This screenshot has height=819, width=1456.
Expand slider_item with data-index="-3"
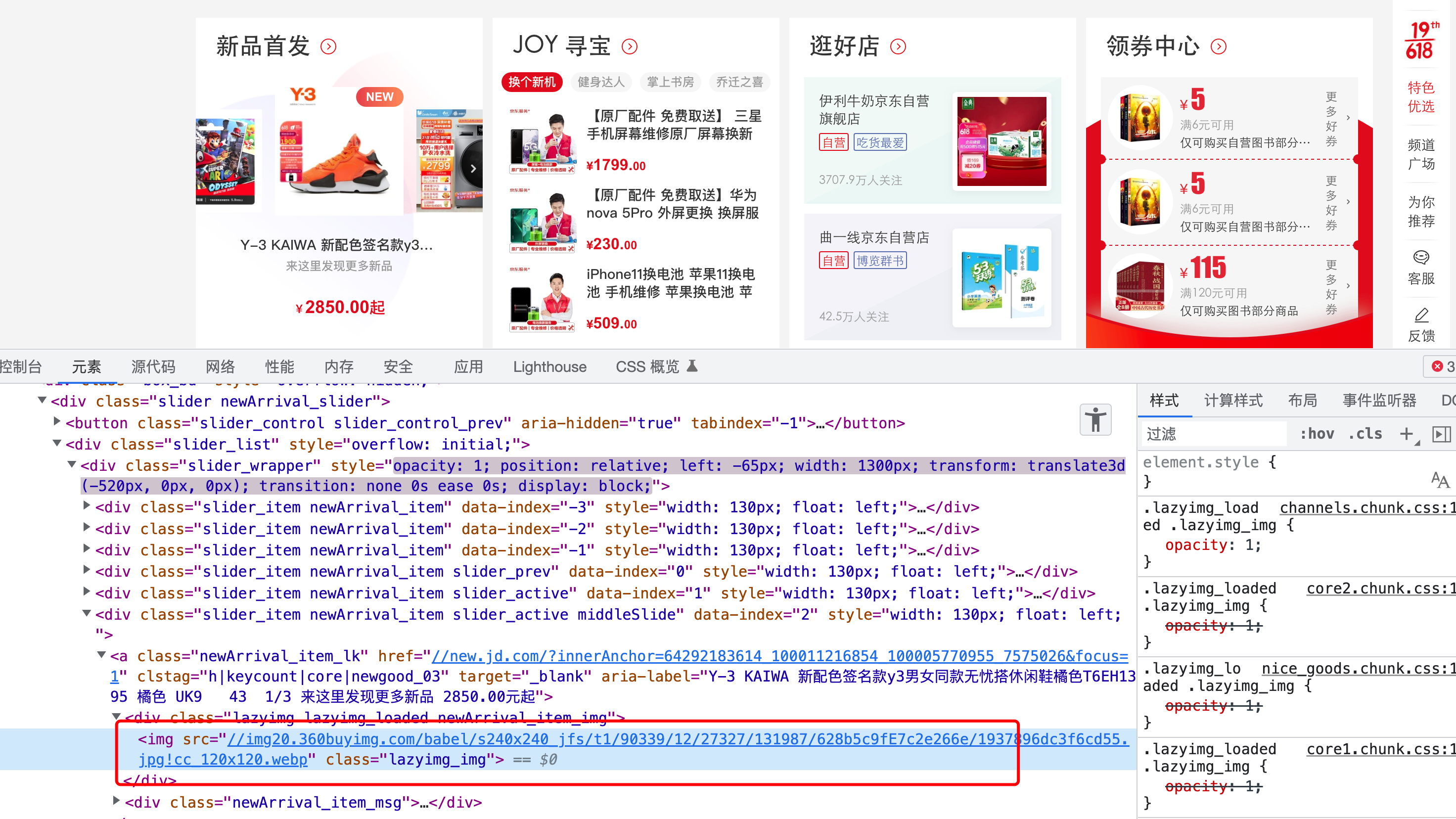click(x=87, y=506)
